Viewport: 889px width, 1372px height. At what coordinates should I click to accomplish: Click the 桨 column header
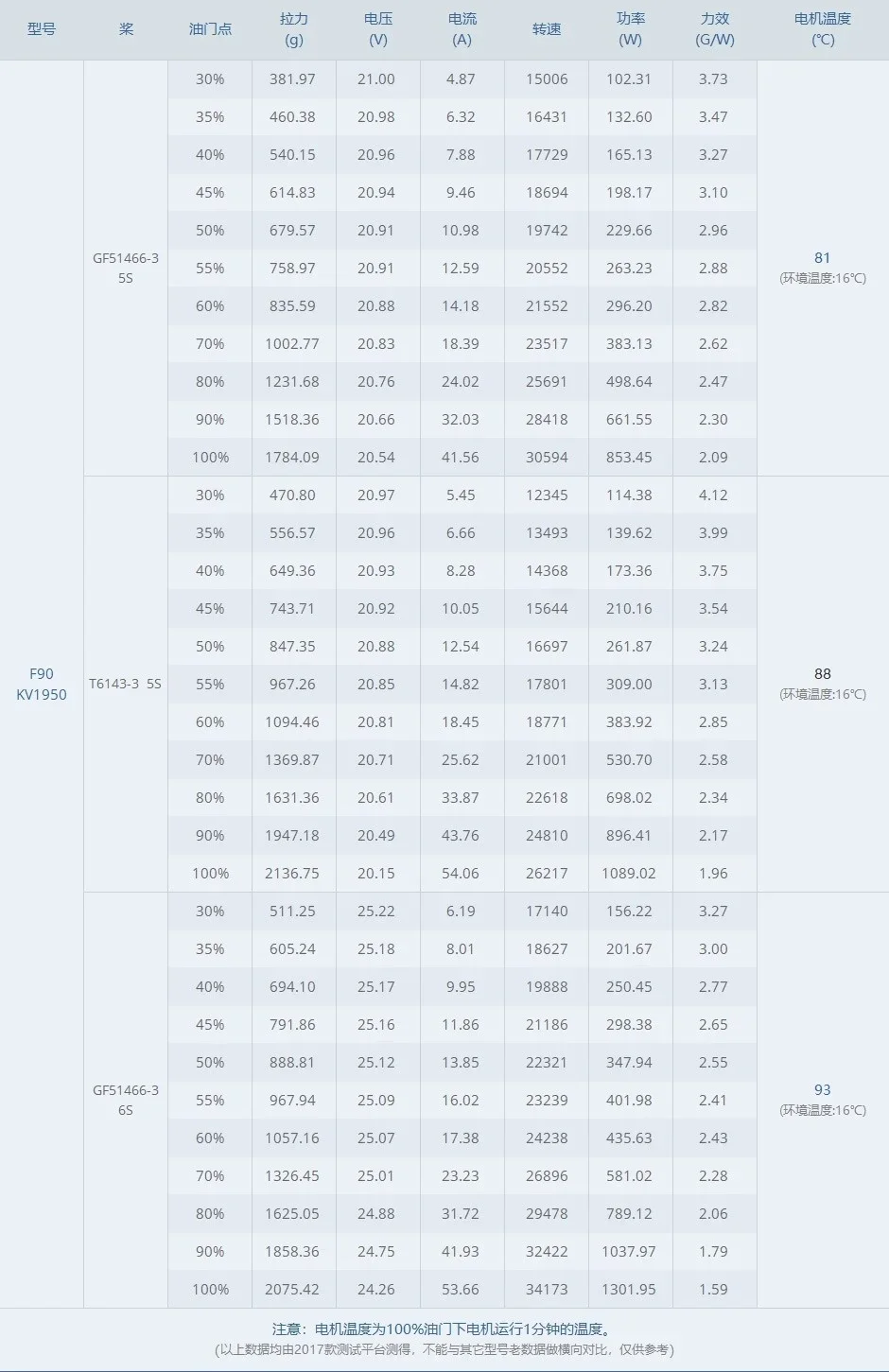coord(126,29)
